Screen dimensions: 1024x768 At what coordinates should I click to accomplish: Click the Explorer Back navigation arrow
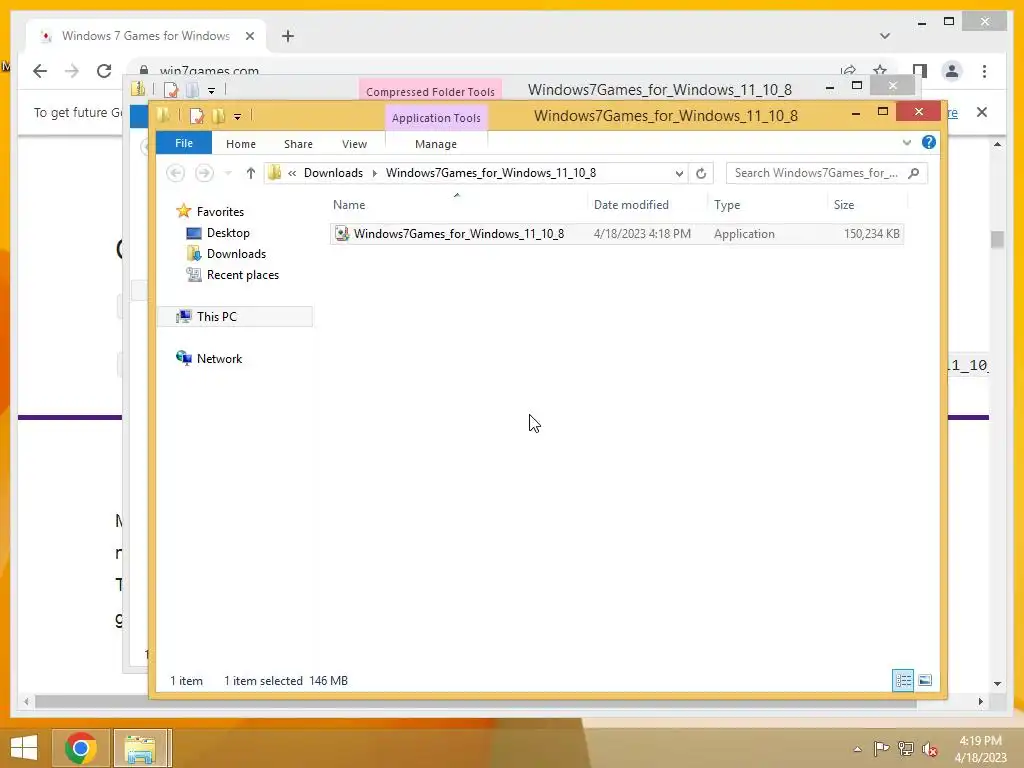point(175,172)
